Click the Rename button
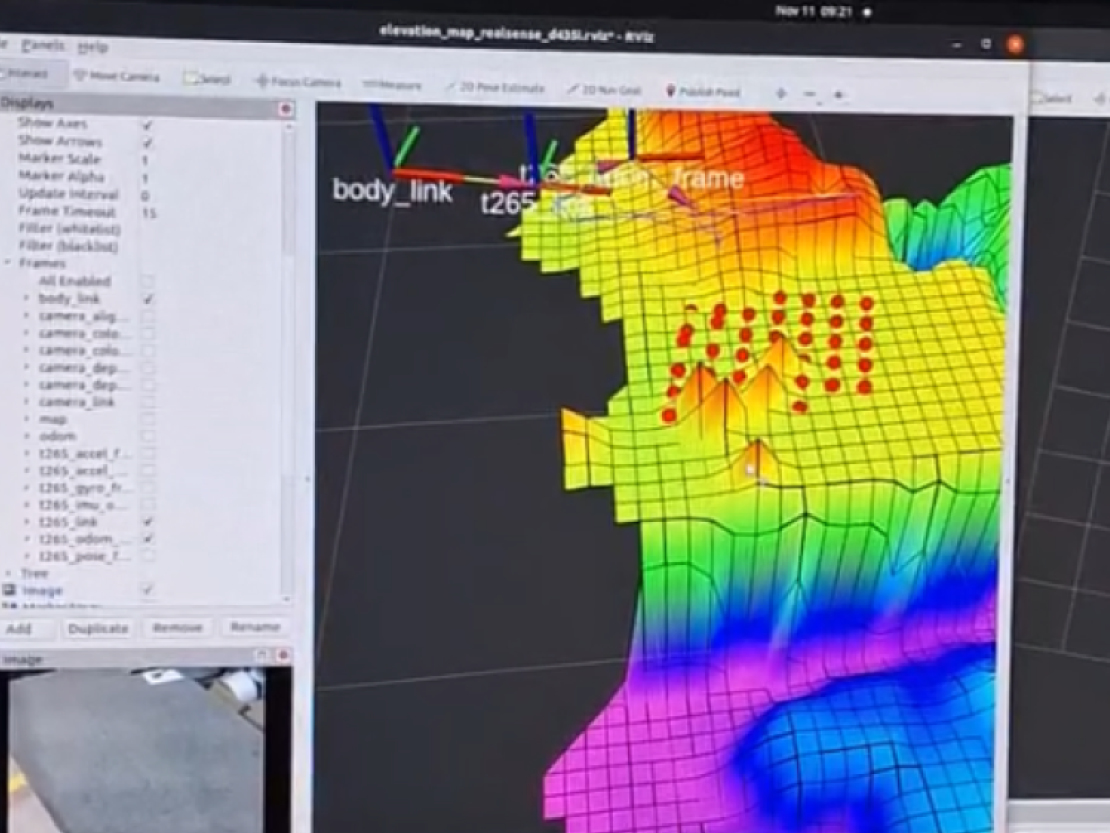This screenshot has height=833, width=1110. tap(255, 627)
